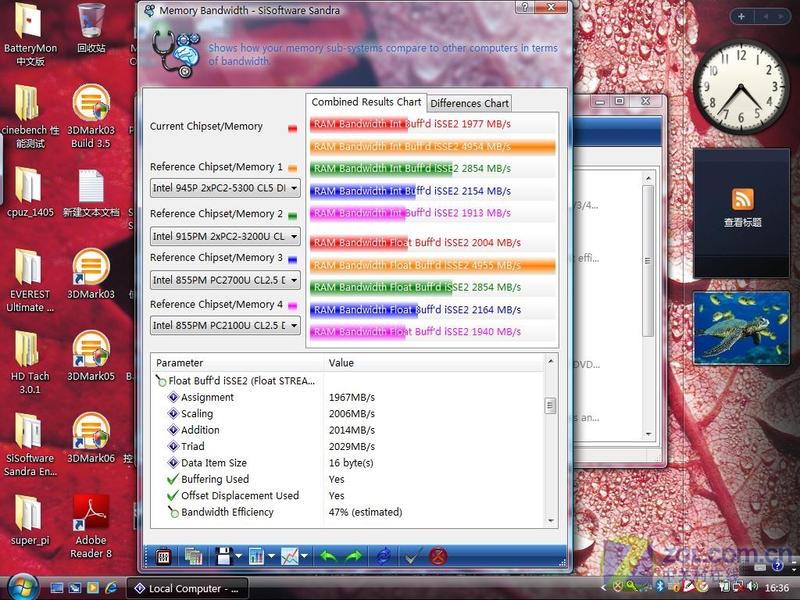Image resolution: width=800 pixels, height=600 pixels.
Task: Click the orange RAM Bandwidth Float 4955 MB/s bar
Action: (433, 265)
